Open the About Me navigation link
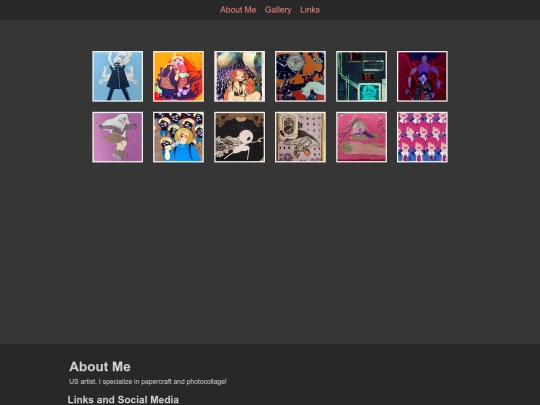 click(238, 10)
